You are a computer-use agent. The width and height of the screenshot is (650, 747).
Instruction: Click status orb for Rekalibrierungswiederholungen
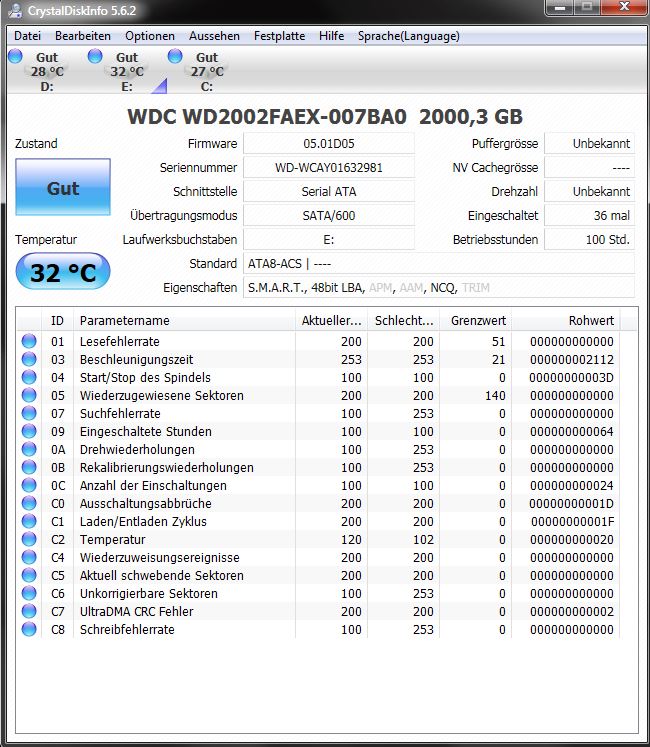click(x=29, y=467)
